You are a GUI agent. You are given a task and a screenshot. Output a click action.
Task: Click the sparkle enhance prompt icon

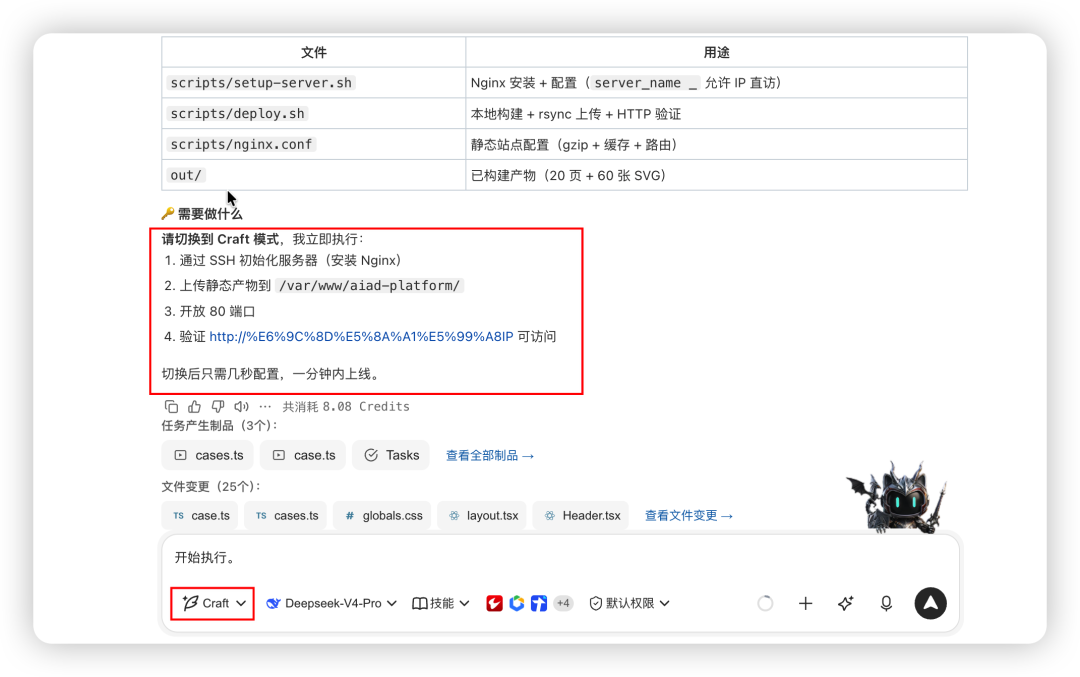[x=846, y=603]
